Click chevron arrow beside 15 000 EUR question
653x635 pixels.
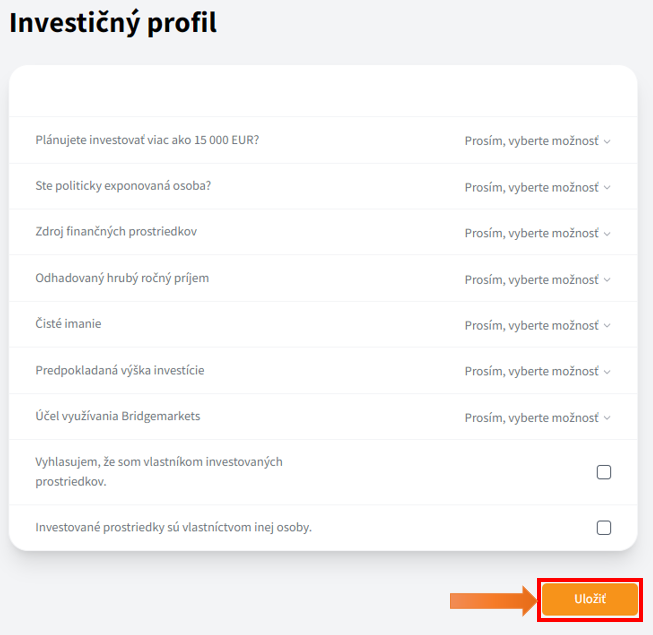click(606, 142)
